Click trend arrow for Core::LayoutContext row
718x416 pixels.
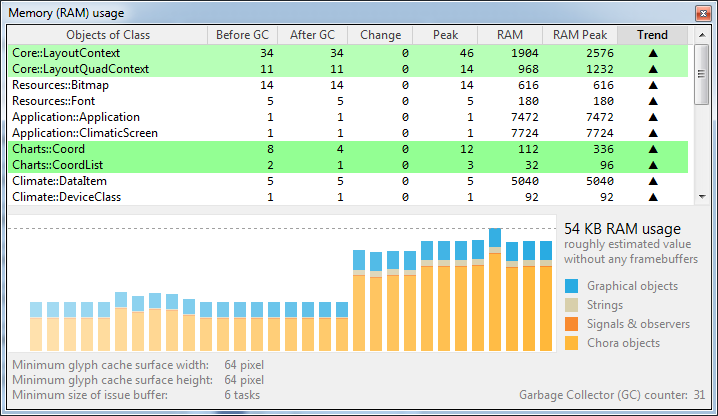(654, 54)
